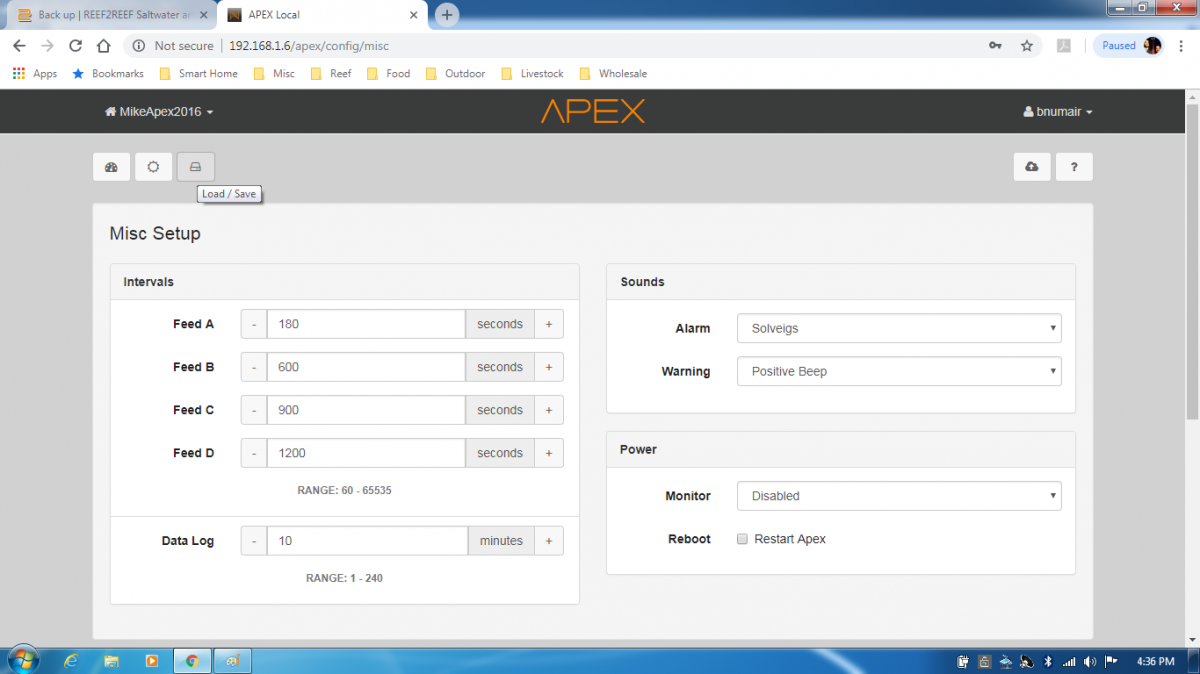This screenshot has width=1200, height=674.
Task: Open the Livestock bookmark folder
Action: [533, 74]
